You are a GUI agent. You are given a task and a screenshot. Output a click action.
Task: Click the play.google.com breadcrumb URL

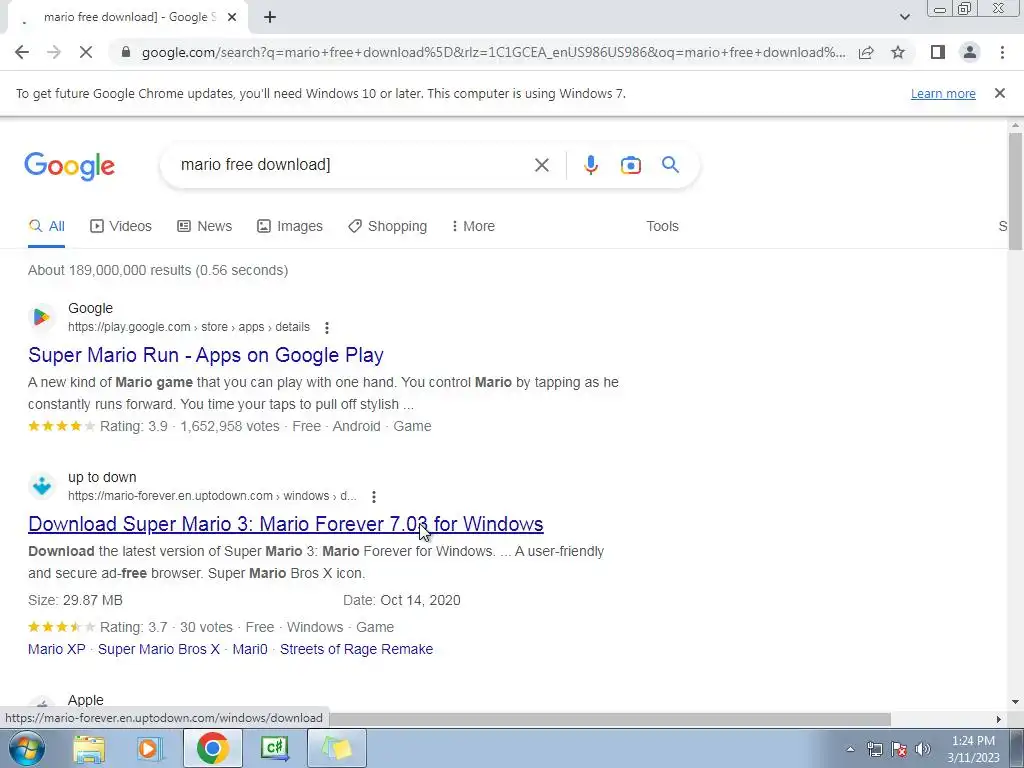pyautogui.click(x=189, y=327)
